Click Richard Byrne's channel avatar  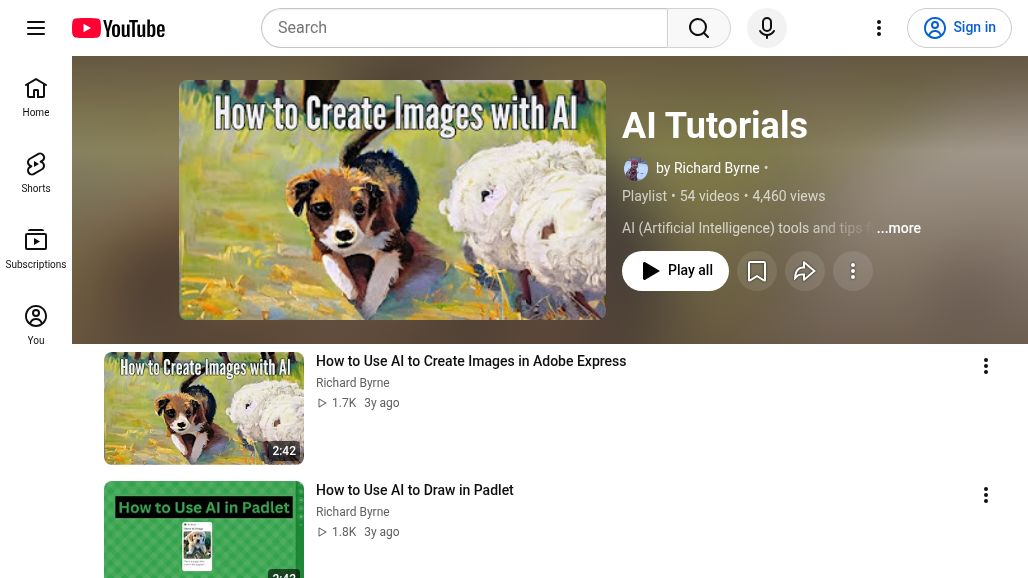tap(635, 168)
